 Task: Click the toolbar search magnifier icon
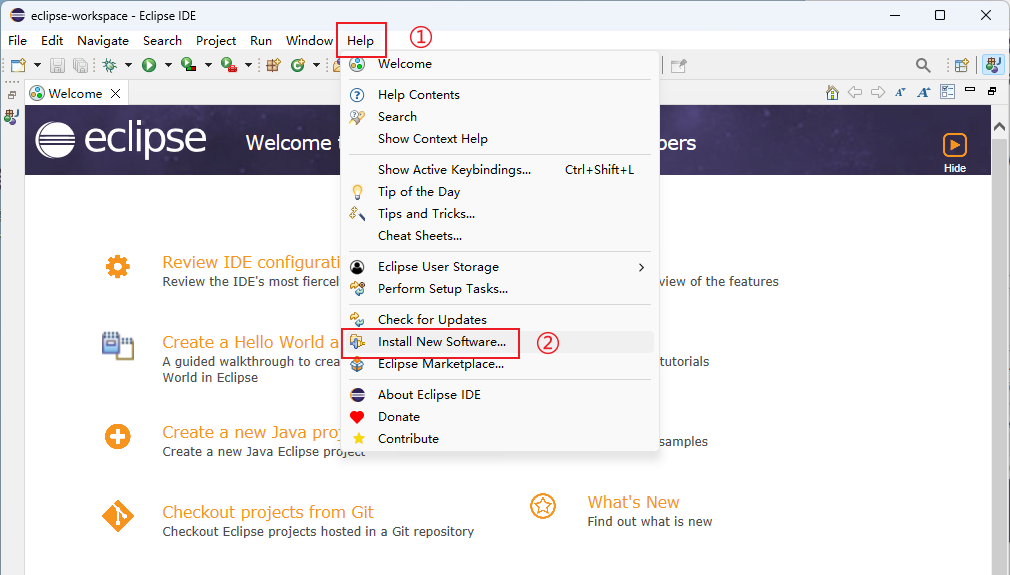click(x=923, y=65)
